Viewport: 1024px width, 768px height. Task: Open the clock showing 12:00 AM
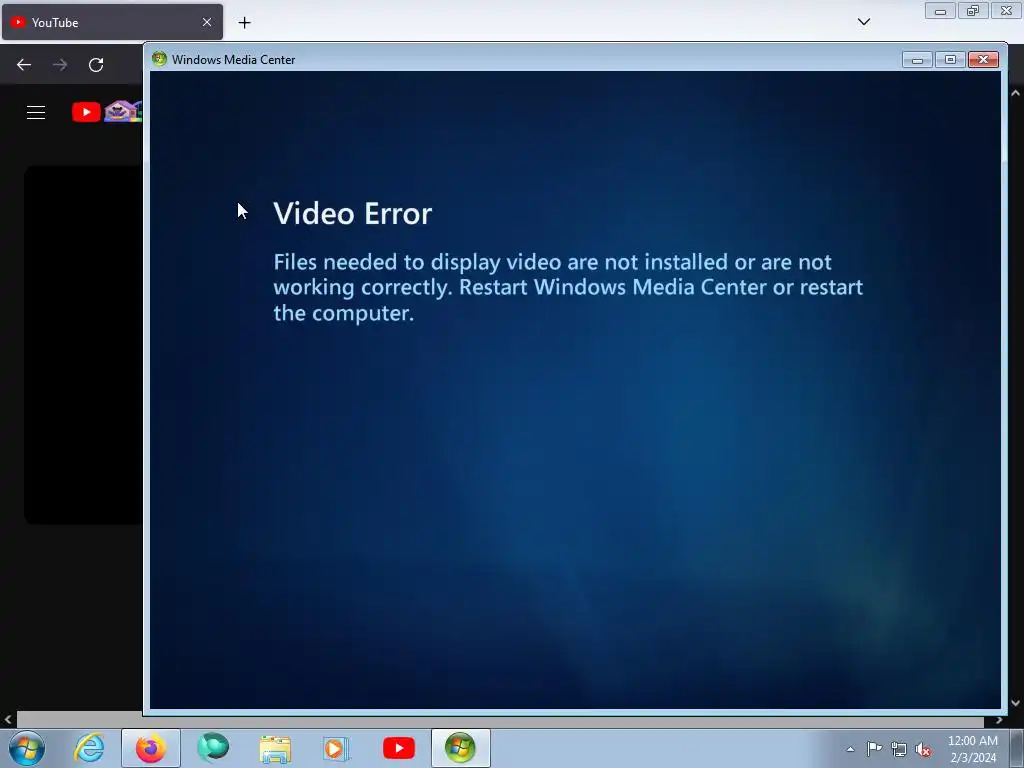coord(973,749)
